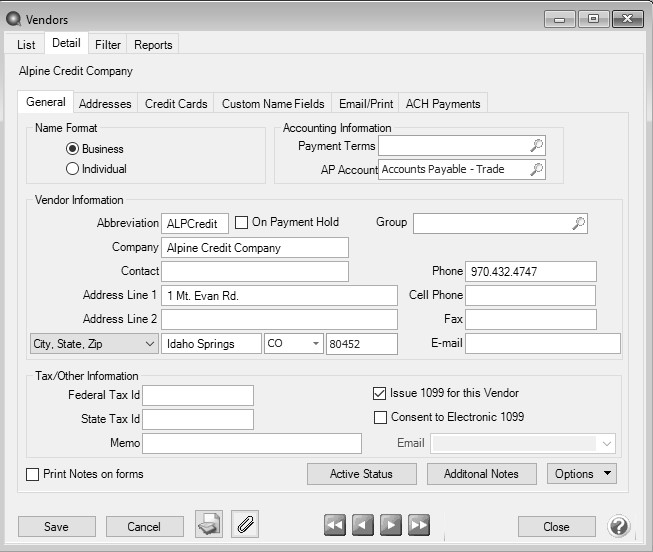The height and width of the screenshot is (552, 653).
Task: Go to next vendor record
Action: click(391, 525)
